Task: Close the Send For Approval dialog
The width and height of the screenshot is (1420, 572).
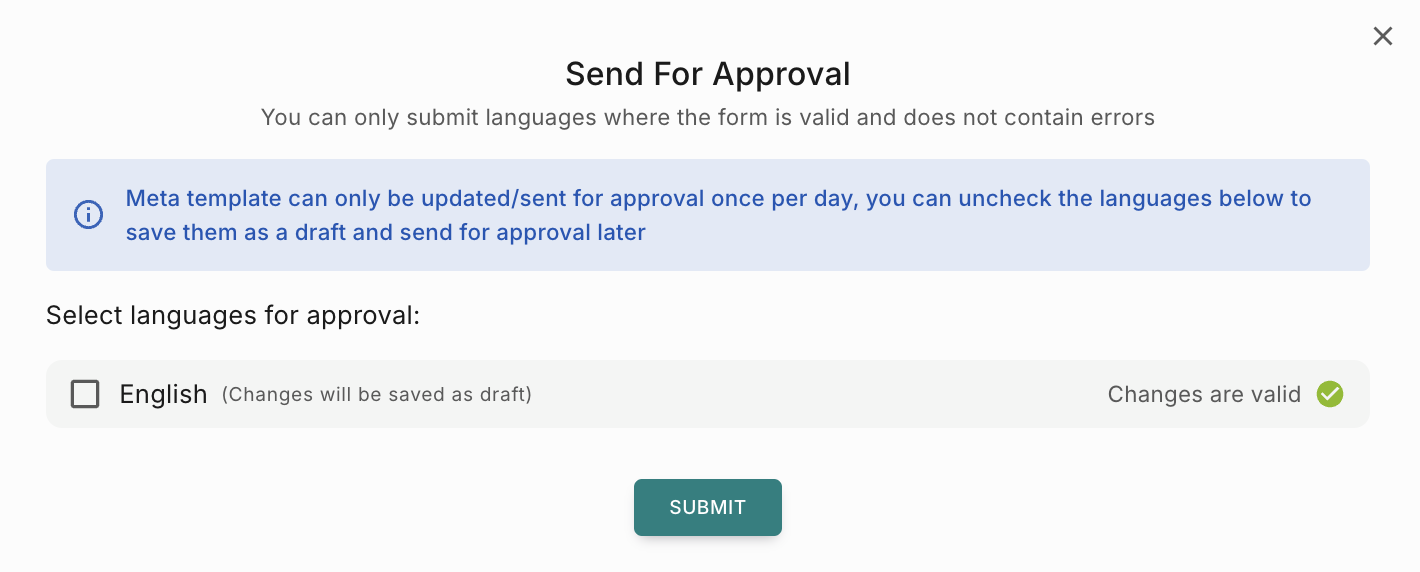Action: 1383,37
